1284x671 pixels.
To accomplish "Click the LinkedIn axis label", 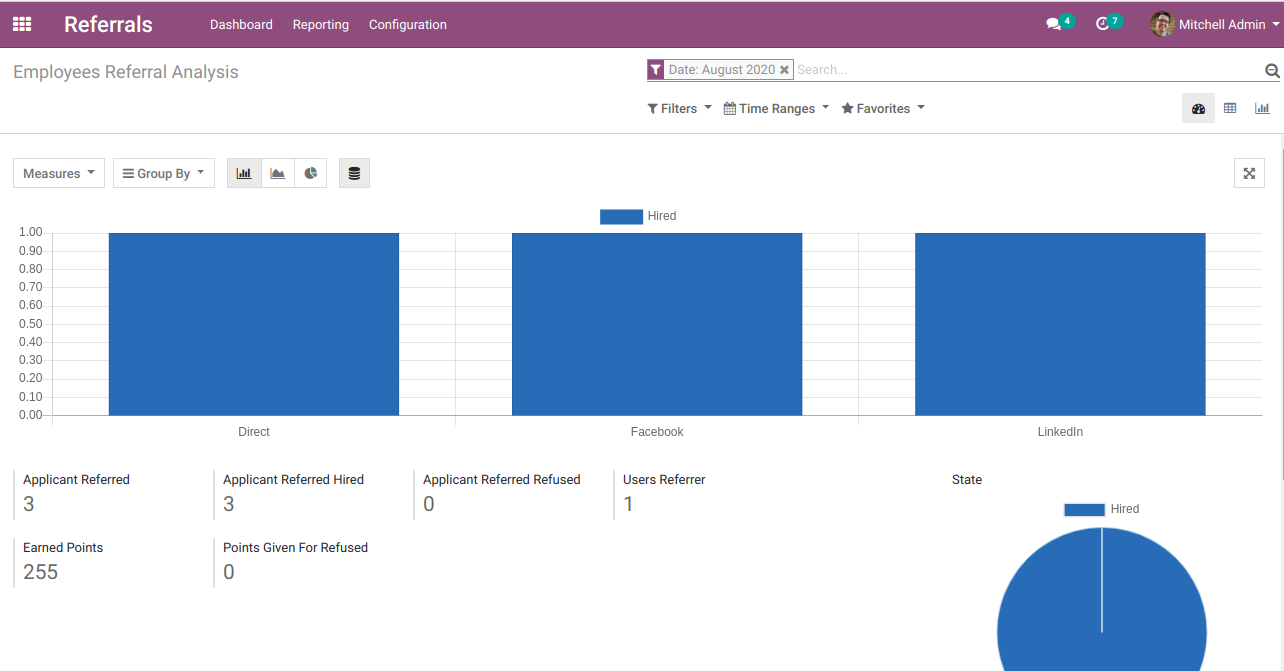I will pyautogui.click(x=1060, y=432).
